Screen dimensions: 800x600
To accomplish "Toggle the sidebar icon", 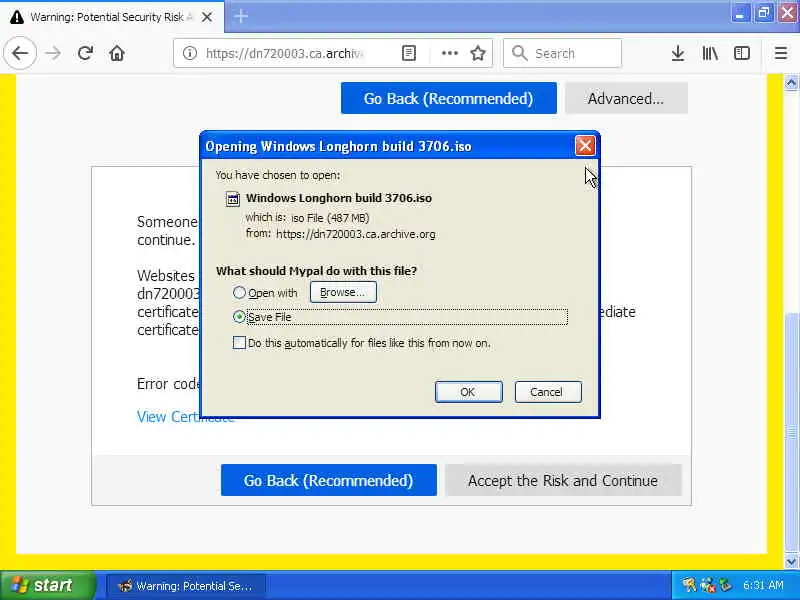I will [742, 53].
